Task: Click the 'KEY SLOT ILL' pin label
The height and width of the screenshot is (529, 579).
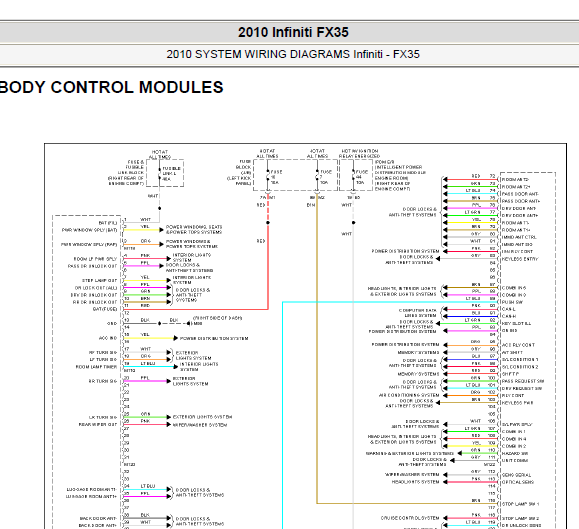Action: click(x=516, y=323)
